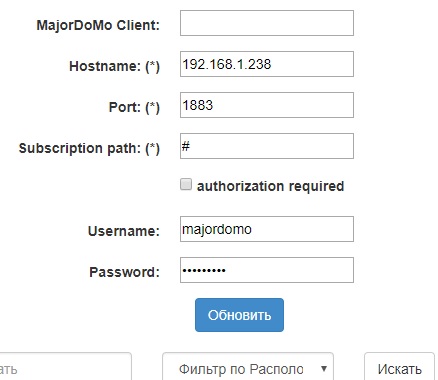438x380 pixels.
Task: Open the Фильтр по Располо dropdown
Action: tap(248, 367)
